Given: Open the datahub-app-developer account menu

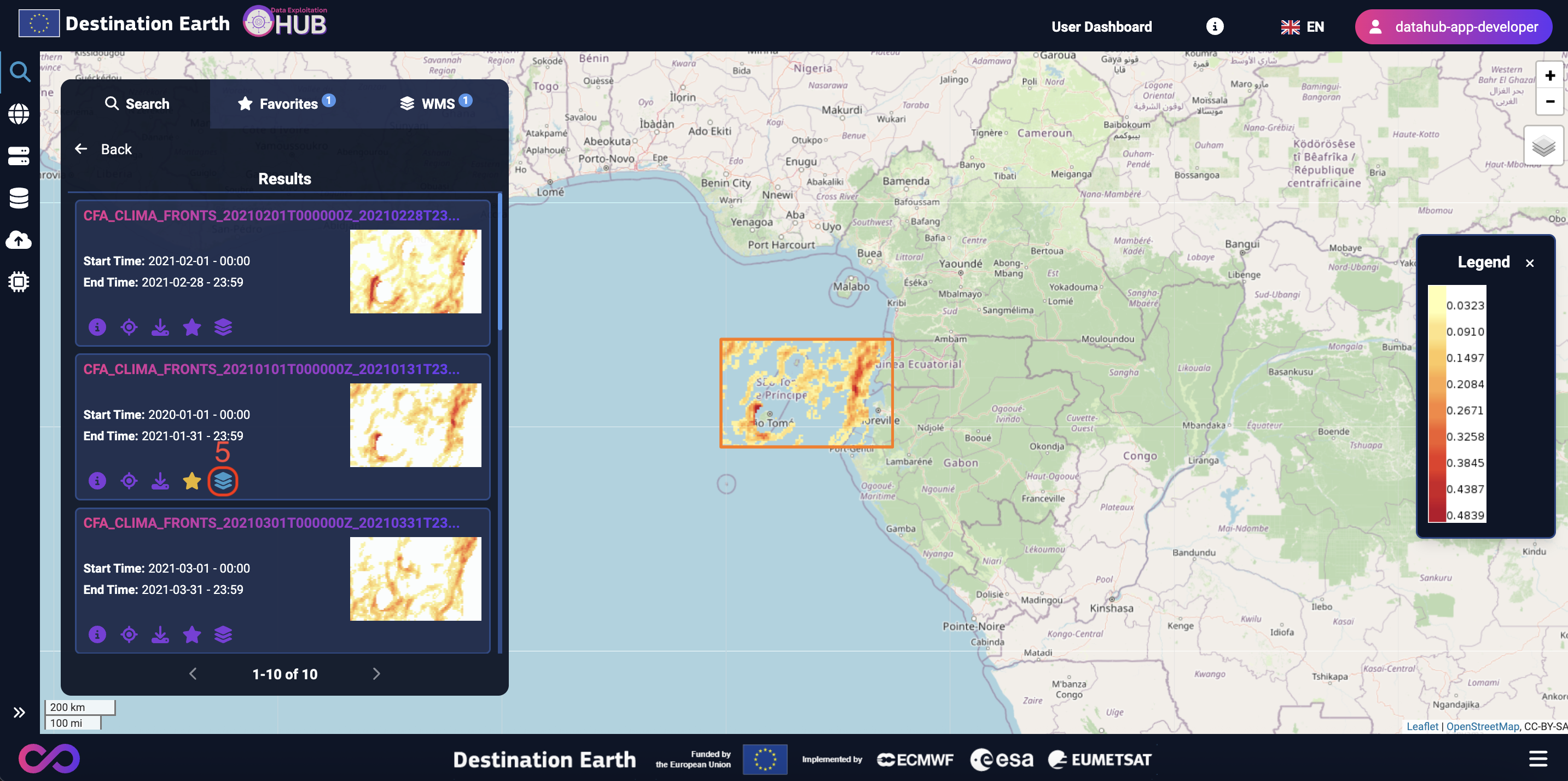Looking at the screenshot, I should (x=1454, y=27).
